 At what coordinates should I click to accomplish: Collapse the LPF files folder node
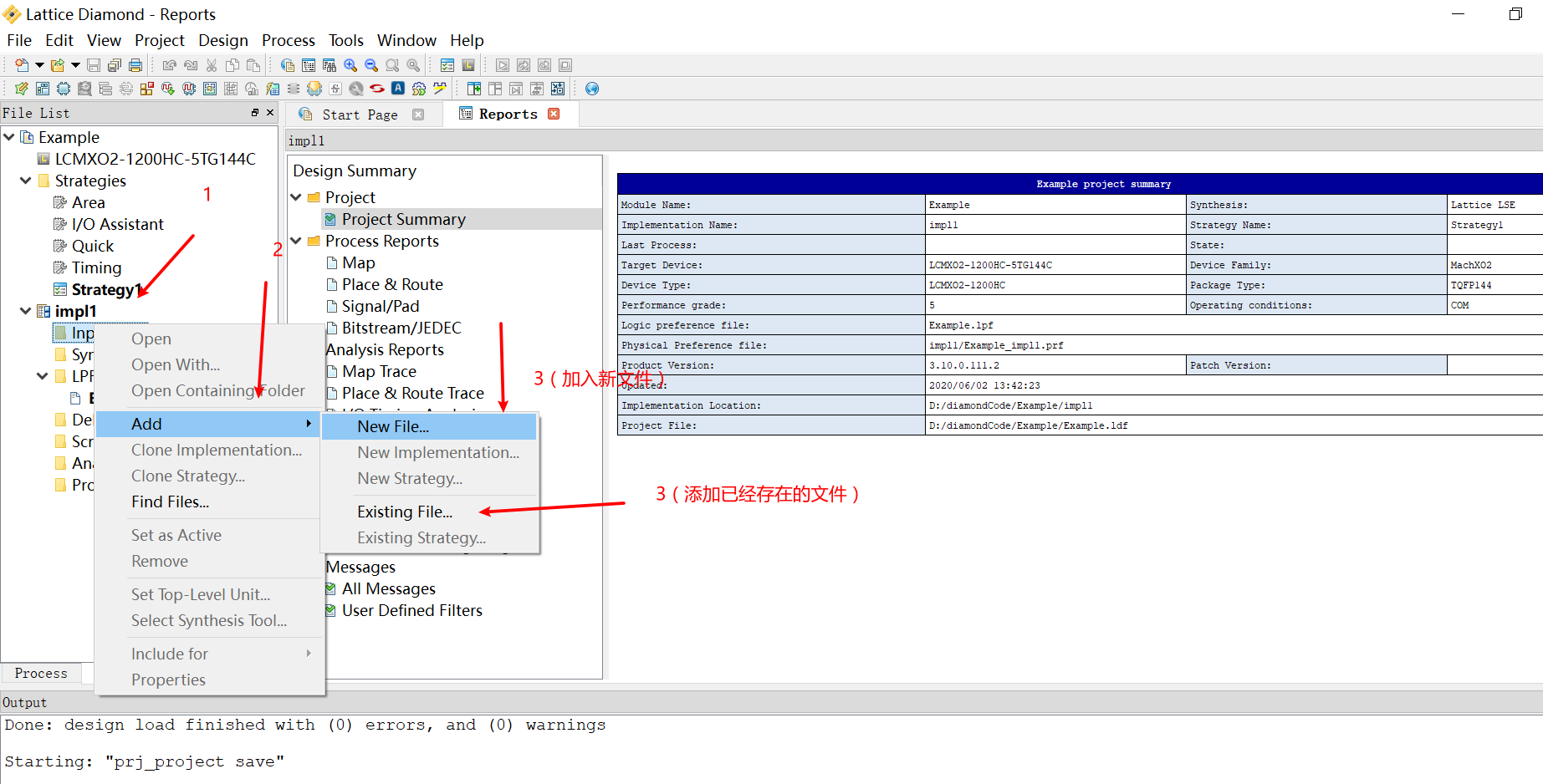click(43, 375)
